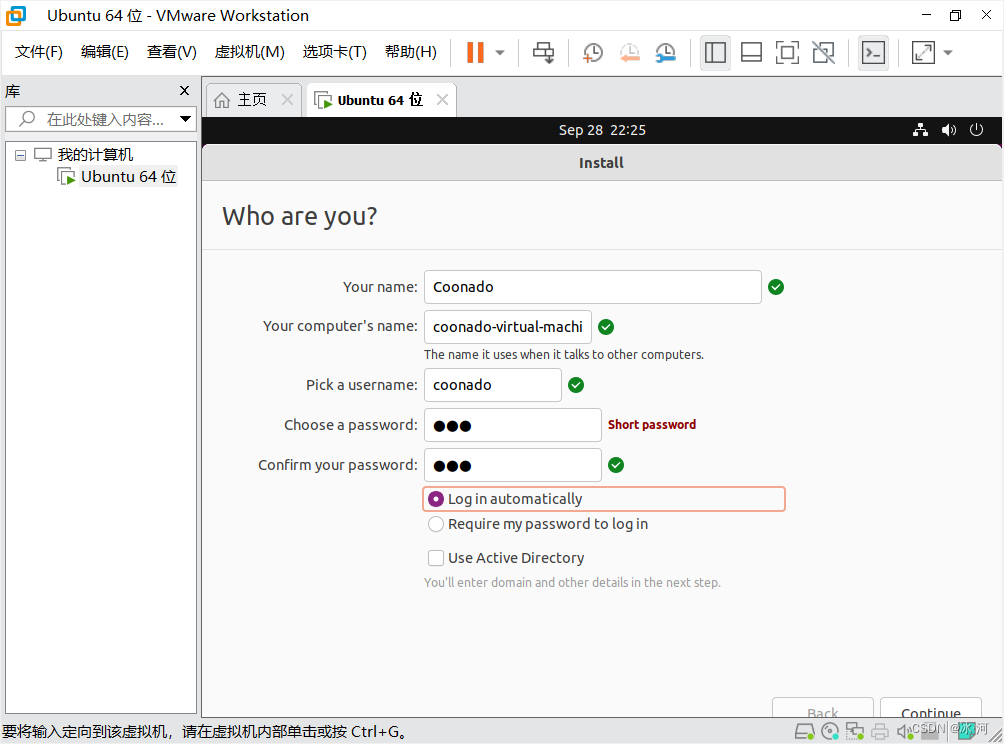The width and height of the screenshot is (1004, 744).
Task: Select Require my password to log in
Action: (x=436, y=524)
